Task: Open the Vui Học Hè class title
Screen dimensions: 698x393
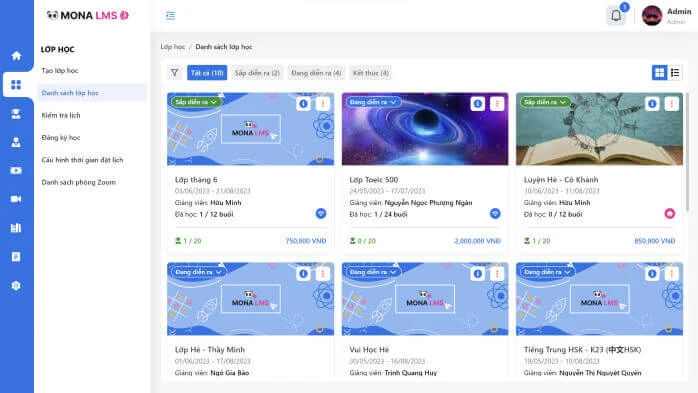Action: [x=369, y=349]
